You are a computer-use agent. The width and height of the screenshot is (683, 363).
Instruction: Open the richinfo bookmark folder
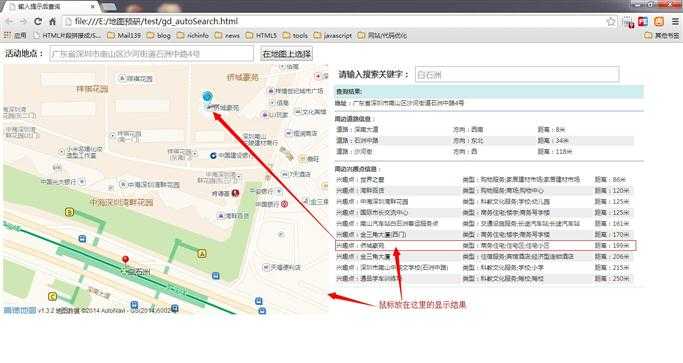tap(193, 35)
